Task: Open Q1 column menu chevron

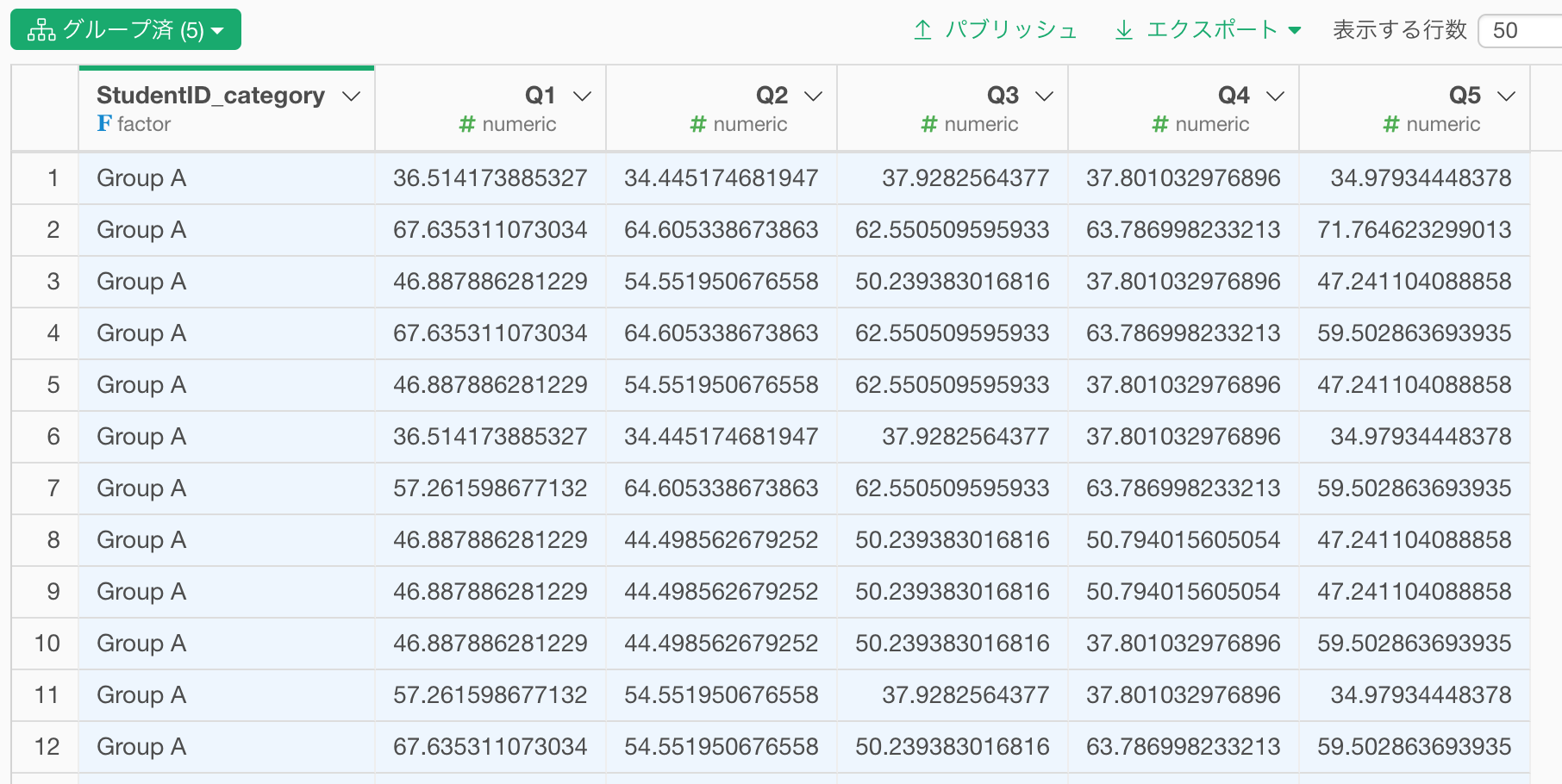Action: click(x=582, y=96)
